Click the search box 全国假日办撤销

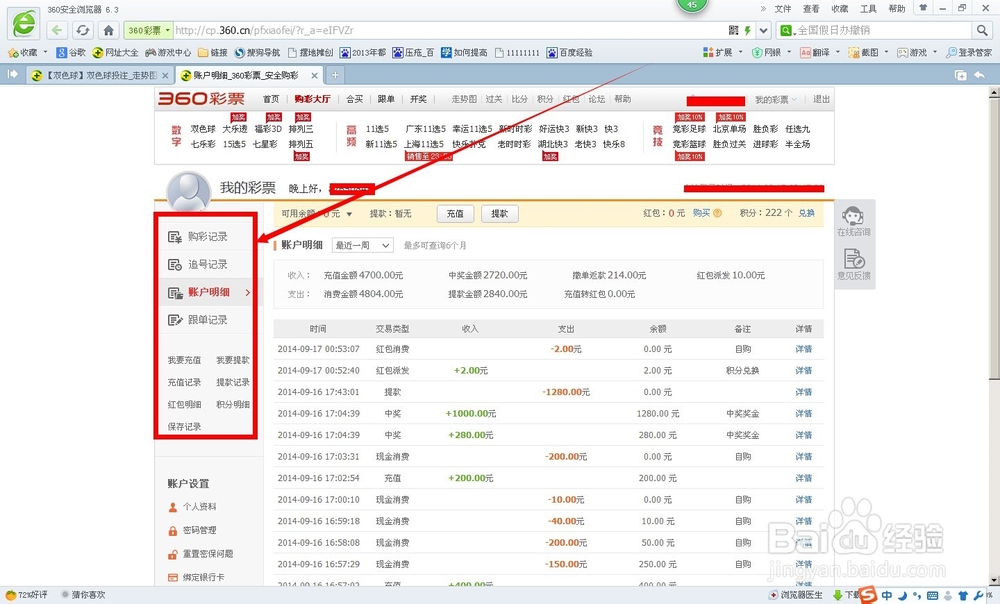[883, 30]
